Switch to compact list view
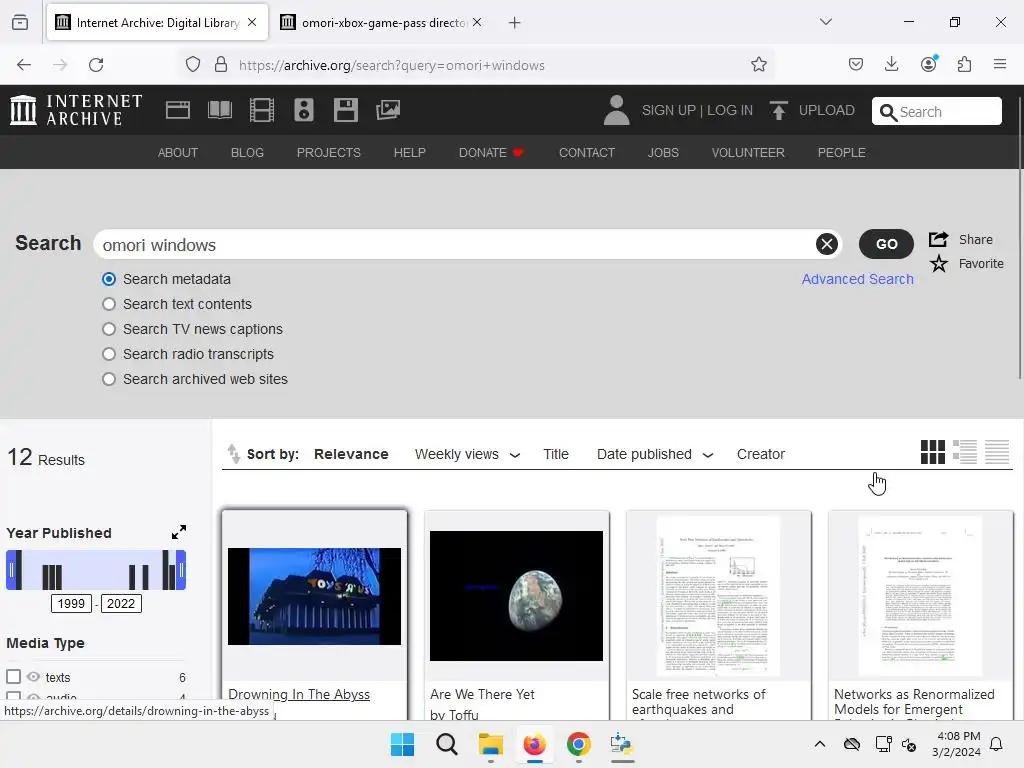The width and height of the screenshot is (1024, 768). click(997, 452)
